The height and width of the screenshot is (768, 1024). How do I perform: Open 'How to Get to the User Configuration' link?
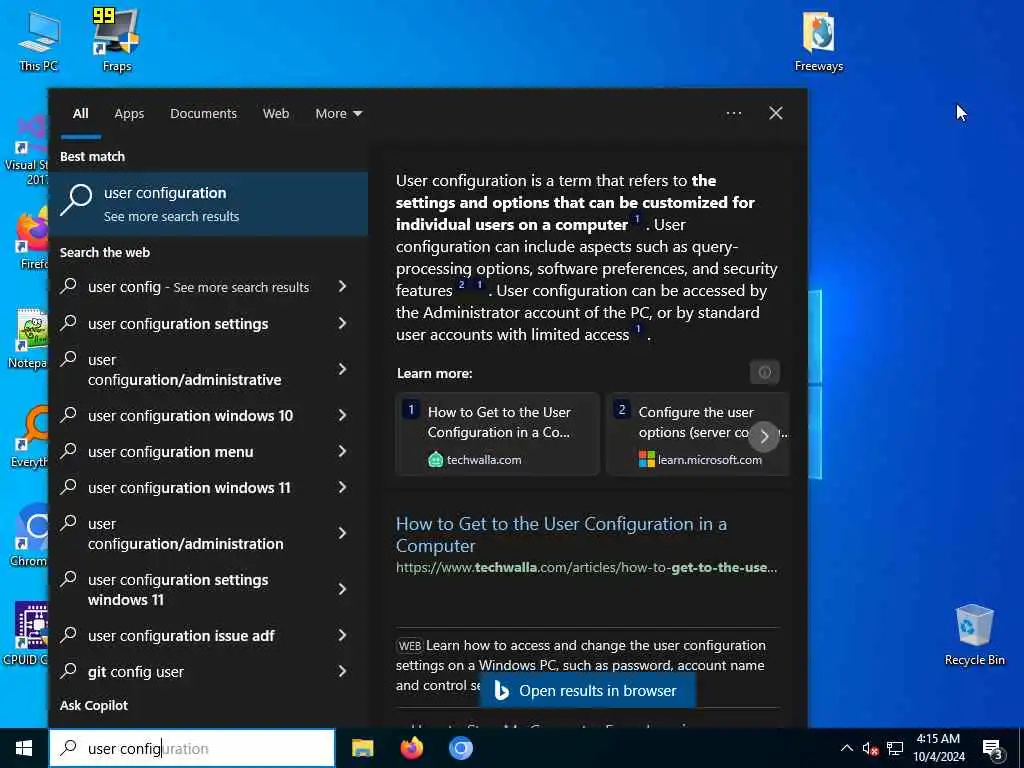[561, 534]
